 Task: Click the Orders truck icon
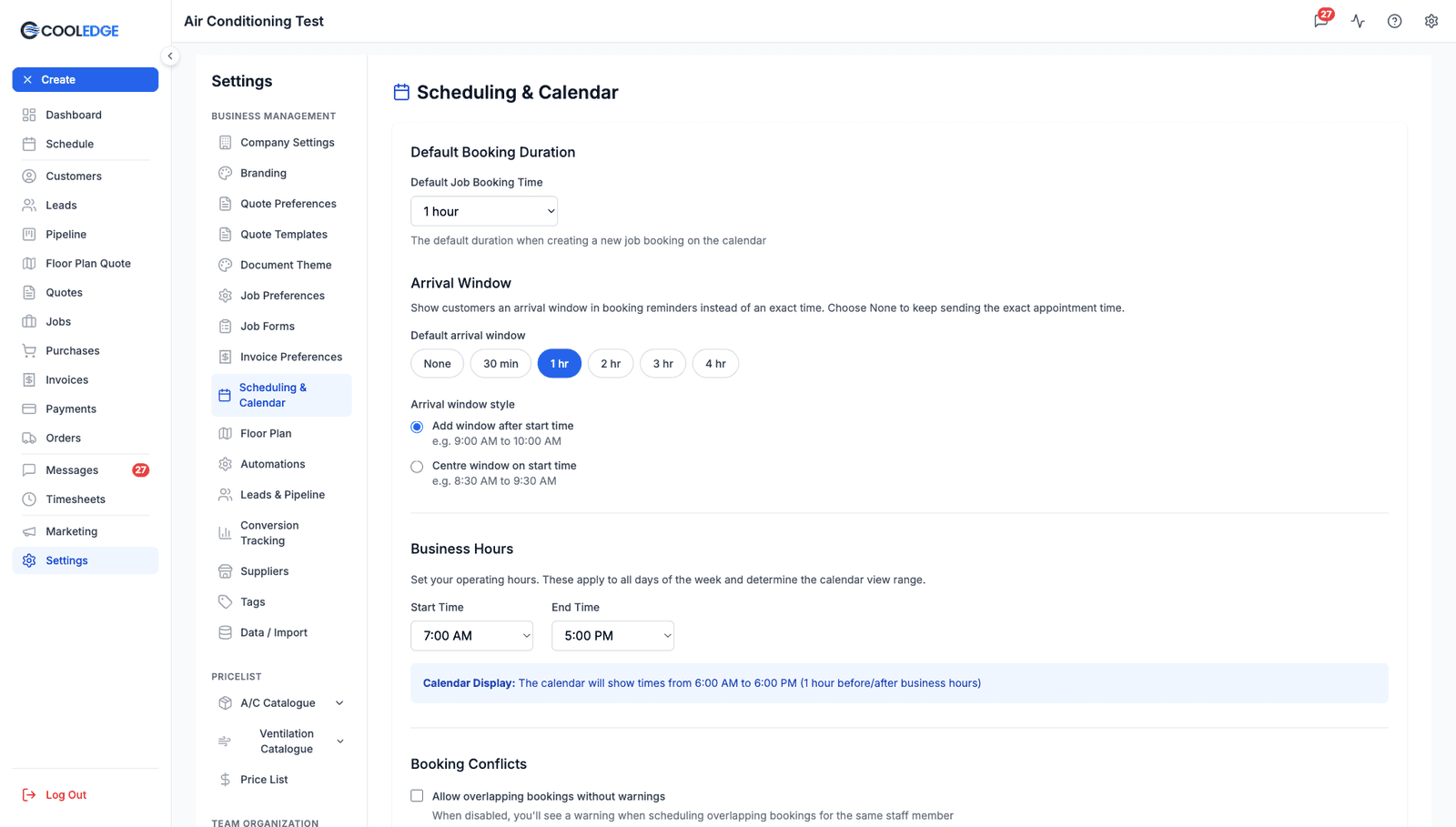point(29,439)
